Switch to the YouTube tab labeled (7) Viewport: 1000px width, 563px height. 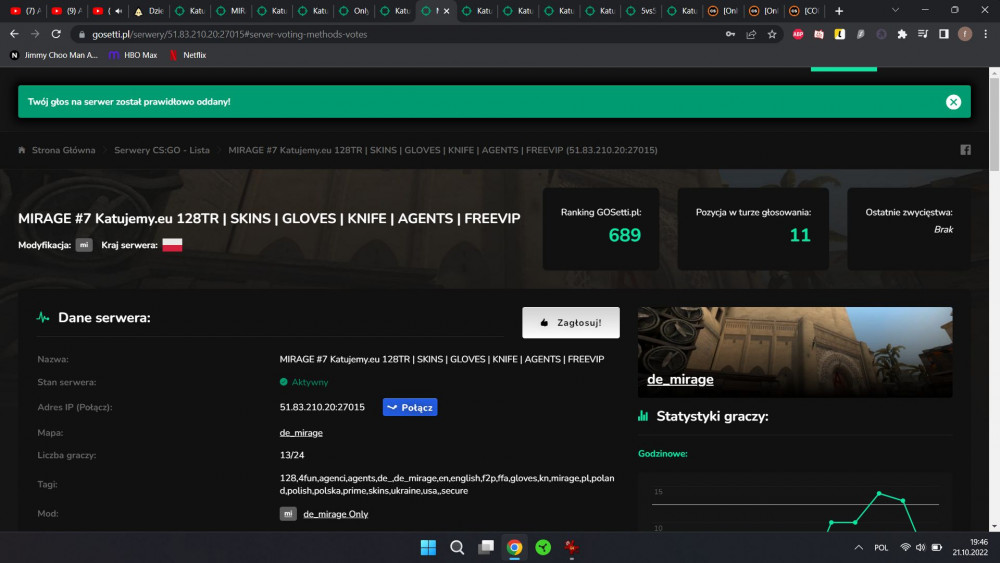point(26,11)
